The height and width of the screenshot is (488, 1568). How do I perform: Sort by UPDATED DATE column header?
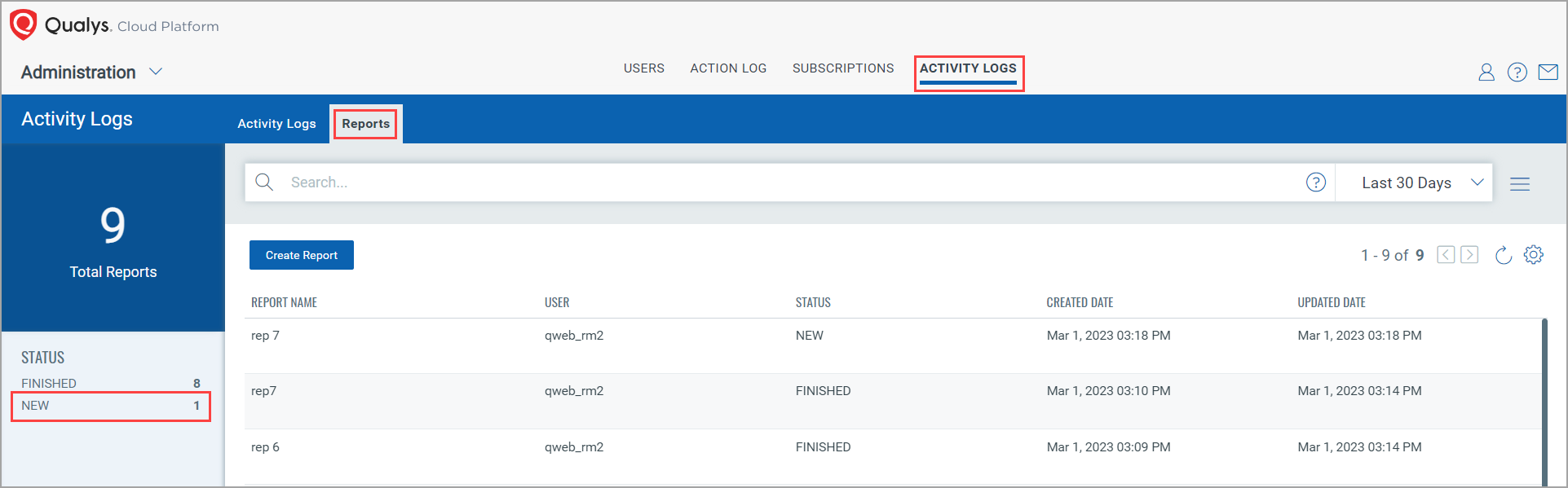[1332, 302]
